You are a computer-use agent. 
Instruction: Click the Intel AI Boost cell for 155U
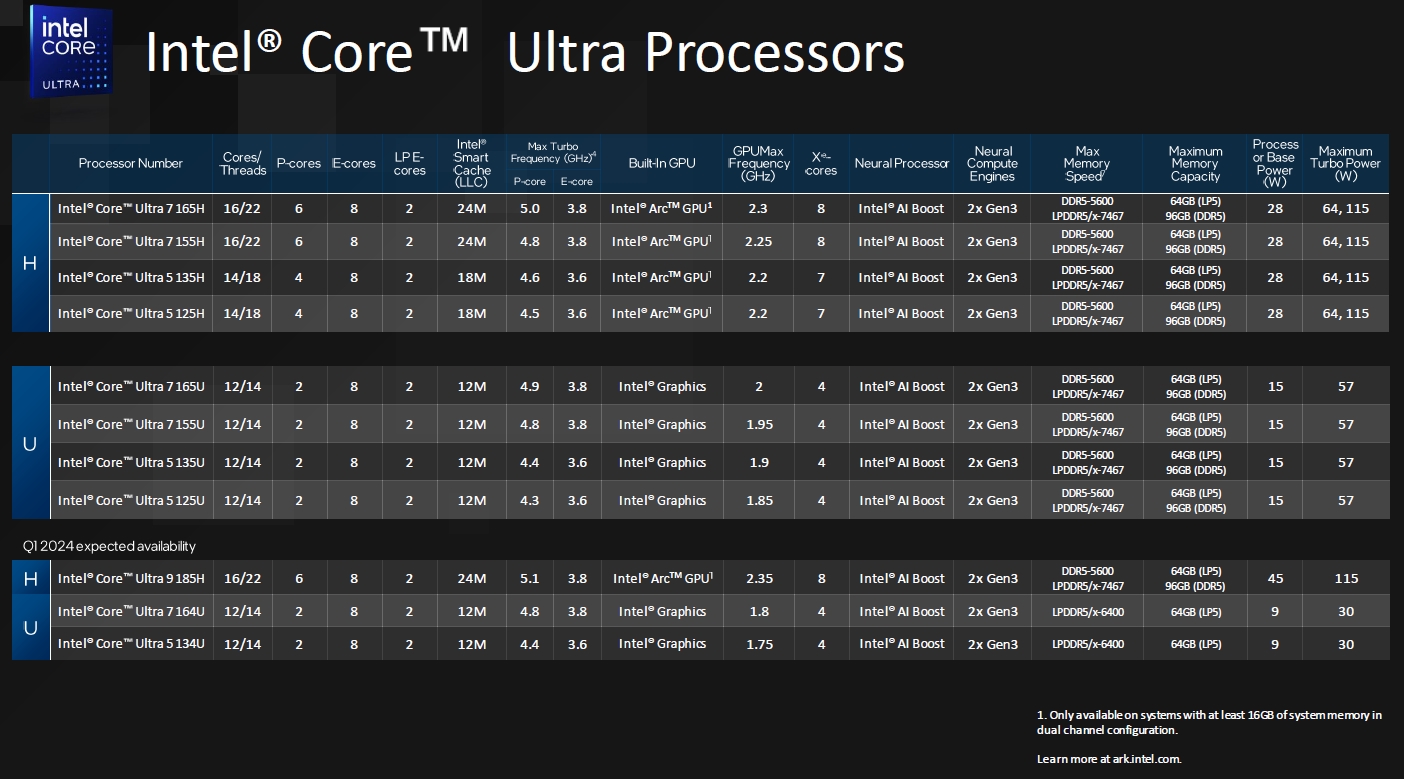[x=901, y=424]
